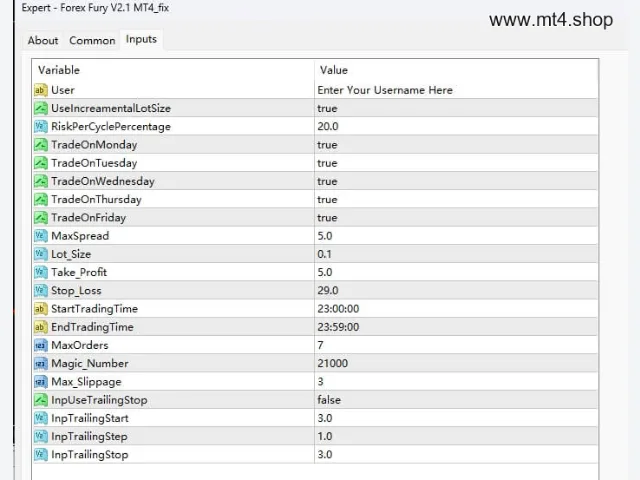Select the Take_Profit variable name
This screenshot has width=640, height=480.
pos(79,272)
